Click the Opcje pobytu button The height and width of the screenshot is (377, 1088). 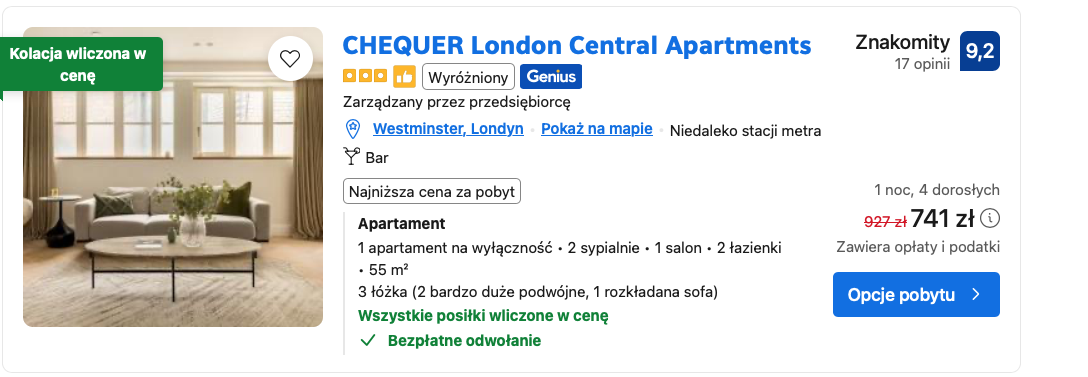[x=916, y=294]
